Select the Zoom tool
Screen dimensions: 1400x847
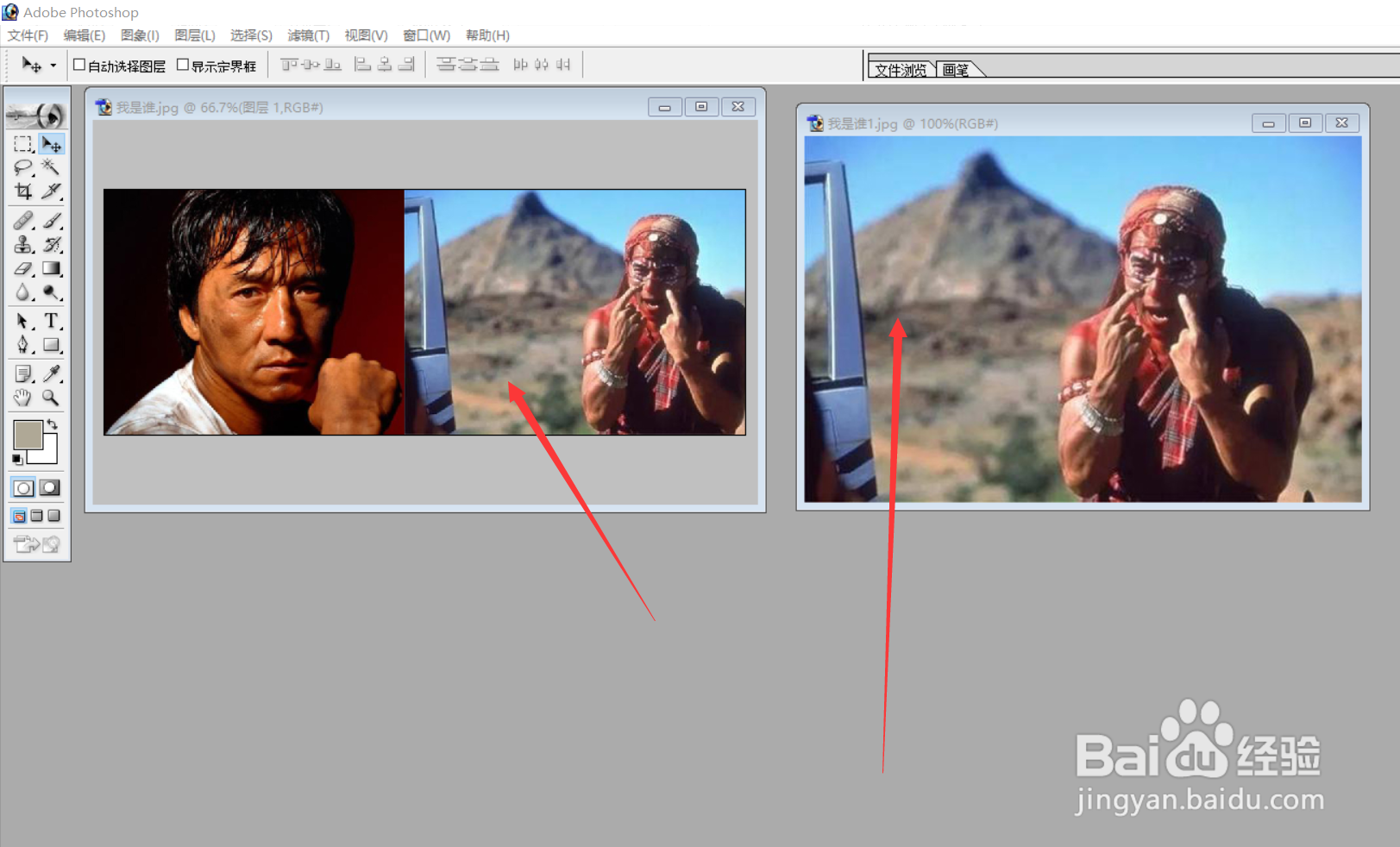(x=52, y=398)
